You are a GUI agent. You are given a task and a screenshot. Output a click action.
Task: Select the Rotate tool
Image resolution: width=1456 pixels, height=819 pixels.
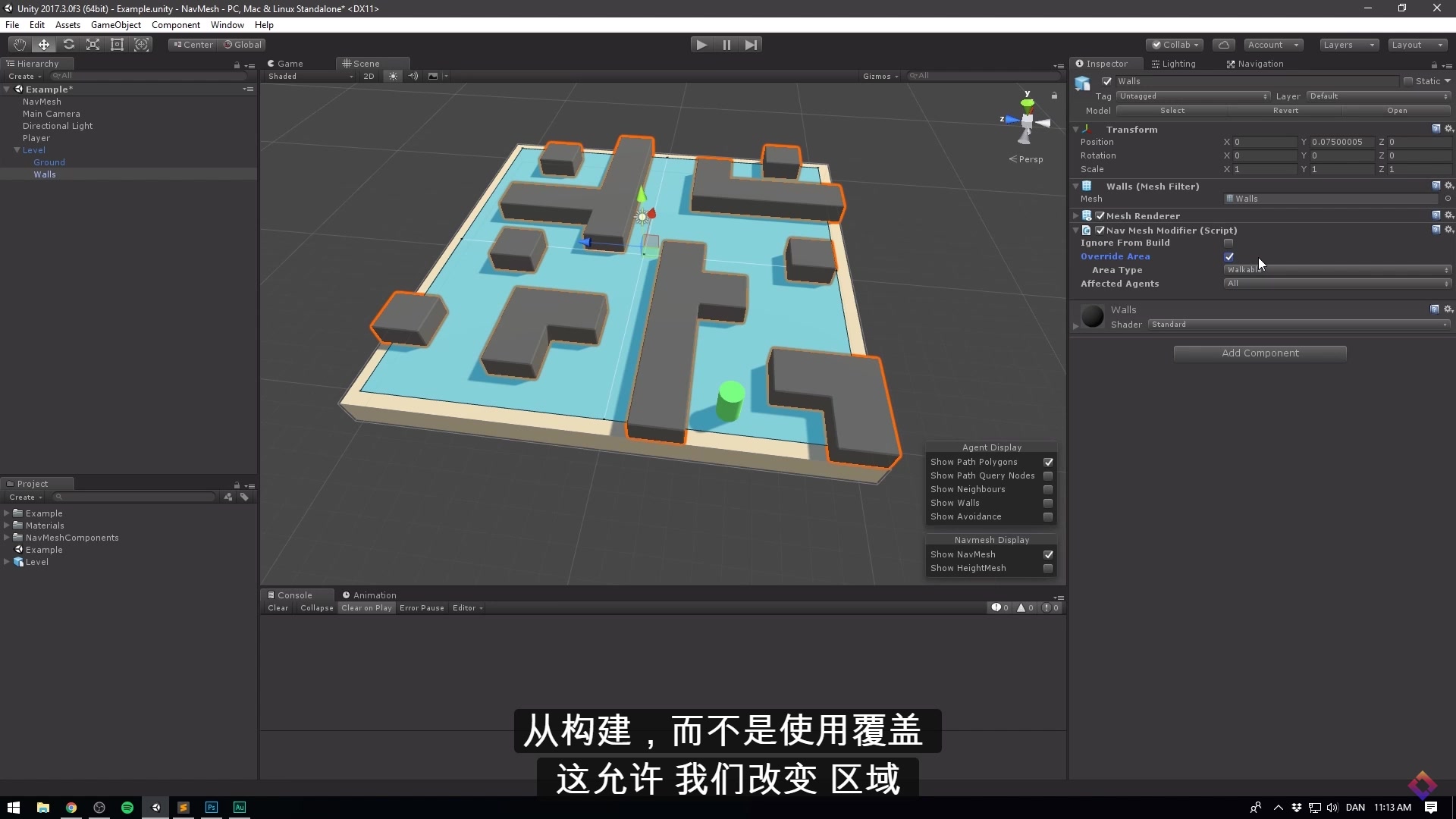point(68,44)
